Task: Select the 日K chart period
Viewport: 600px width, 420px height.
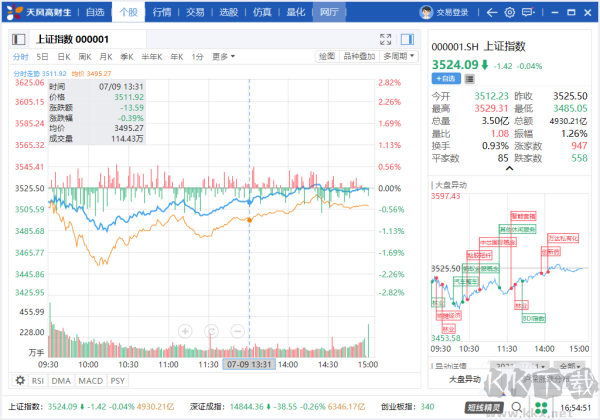Action: click(64, 57)
